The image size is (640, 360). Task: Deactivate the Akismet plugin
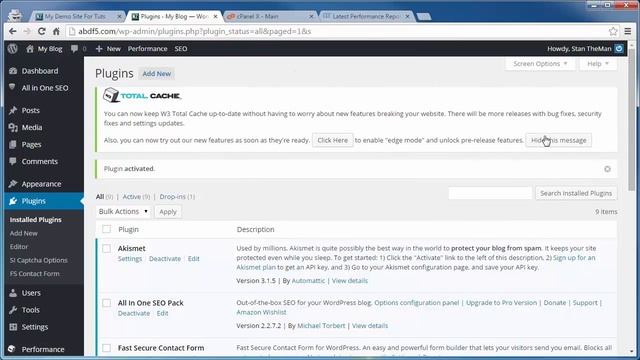pos(165,259)
